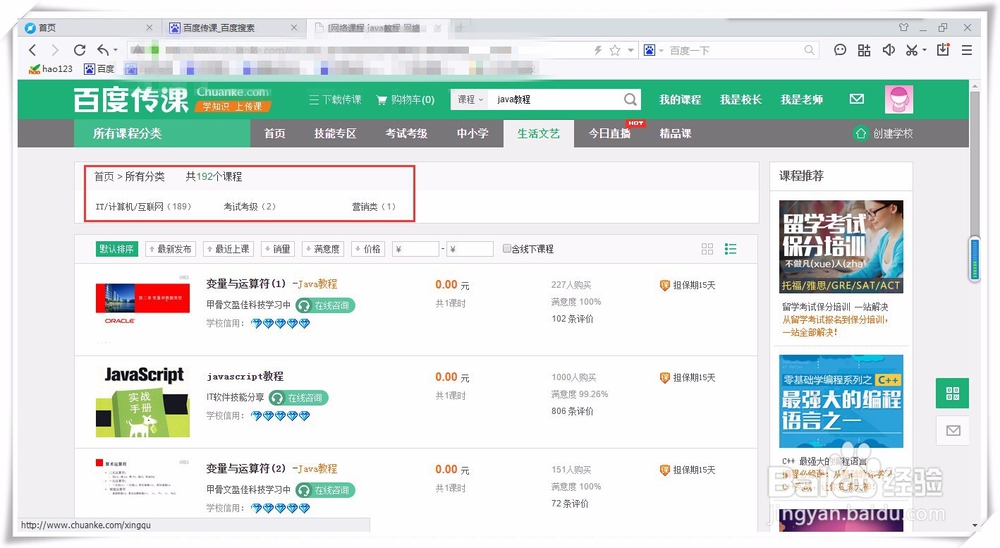Open hao123 bookmark

(x=51, y=69)
